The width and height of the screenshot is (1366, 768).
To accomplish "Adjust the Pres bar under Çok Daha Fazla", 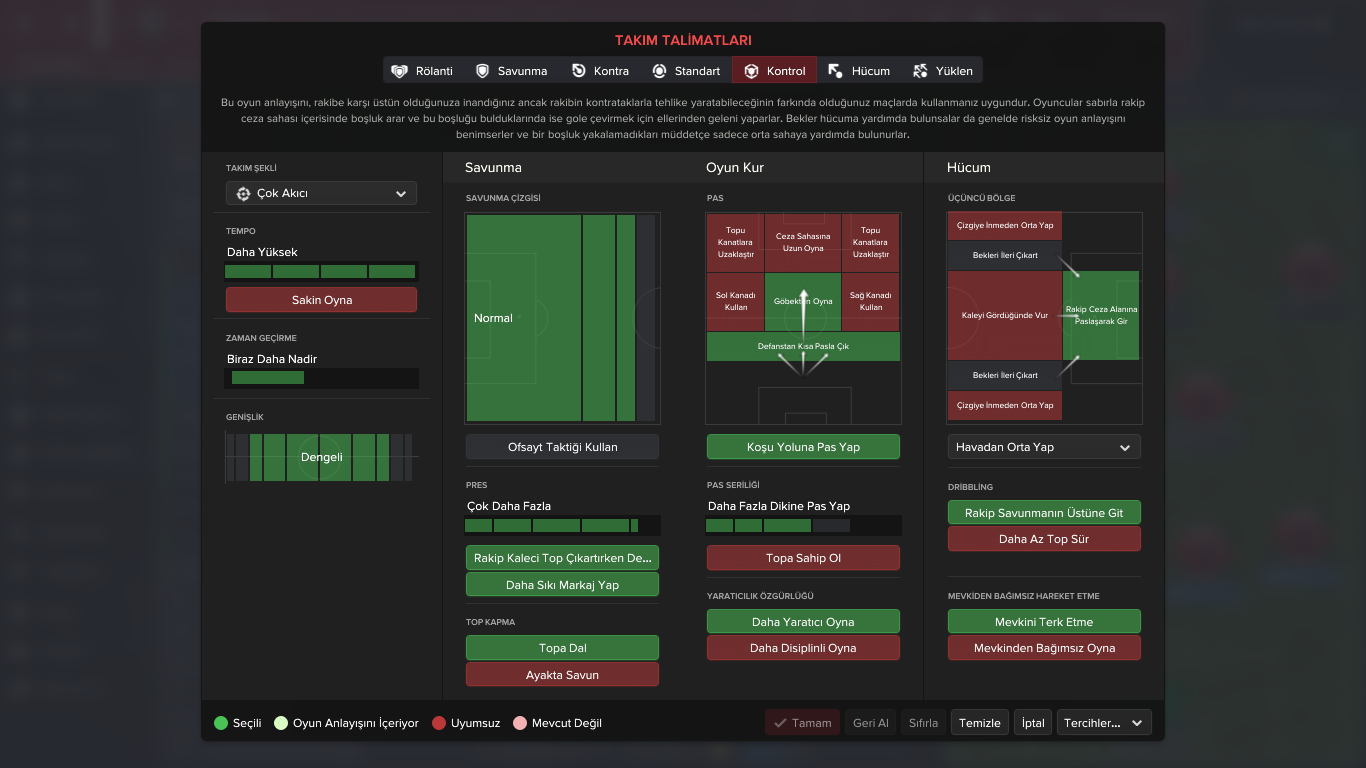I will pyautogui.click(x=562, y=525).
